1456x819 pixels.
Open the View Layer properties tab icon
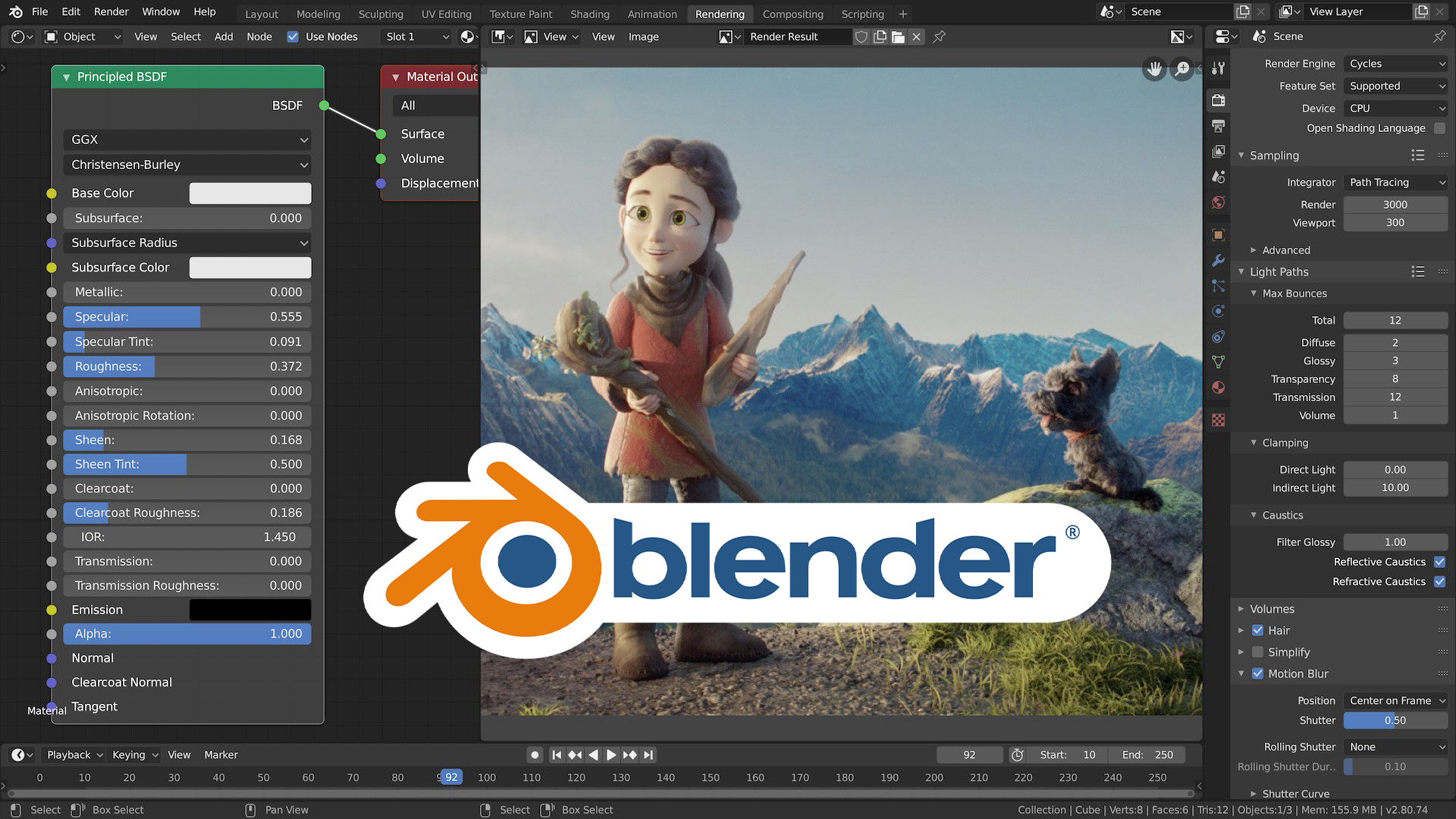1219,151
